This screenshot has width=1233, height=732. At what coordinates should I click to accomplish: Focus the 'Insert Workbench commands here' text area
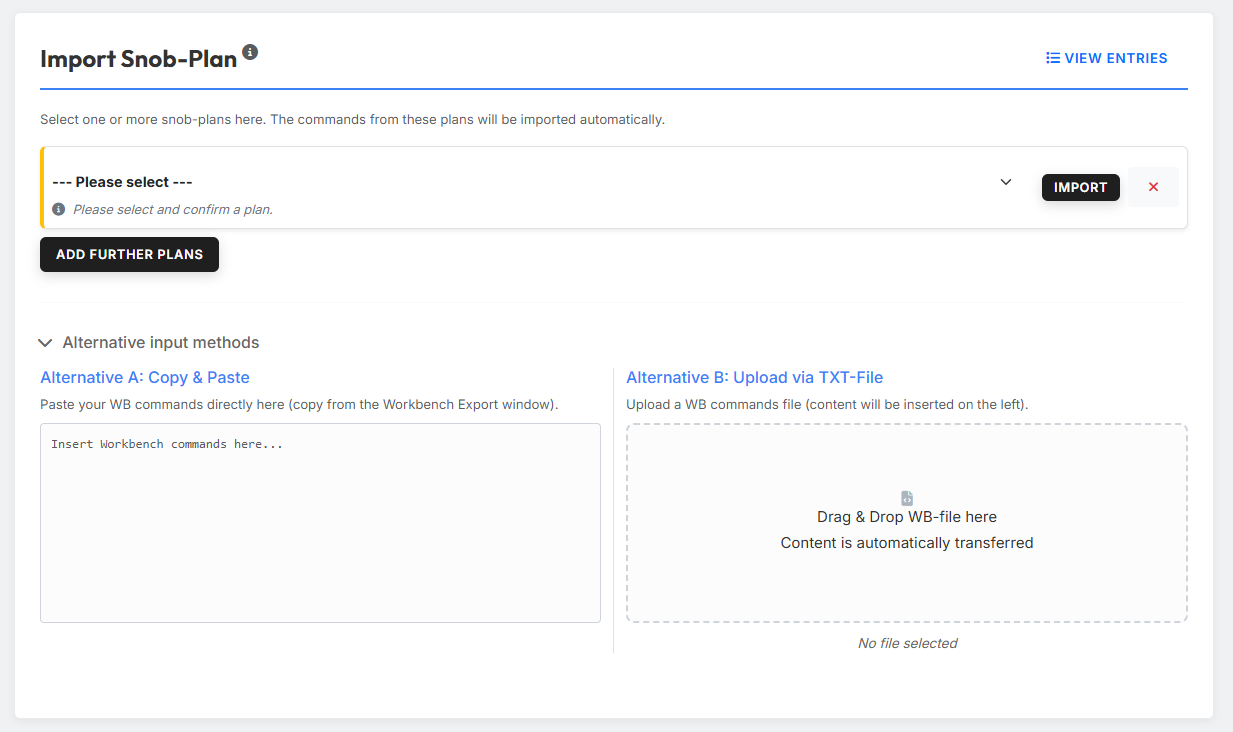pos(320,523)
